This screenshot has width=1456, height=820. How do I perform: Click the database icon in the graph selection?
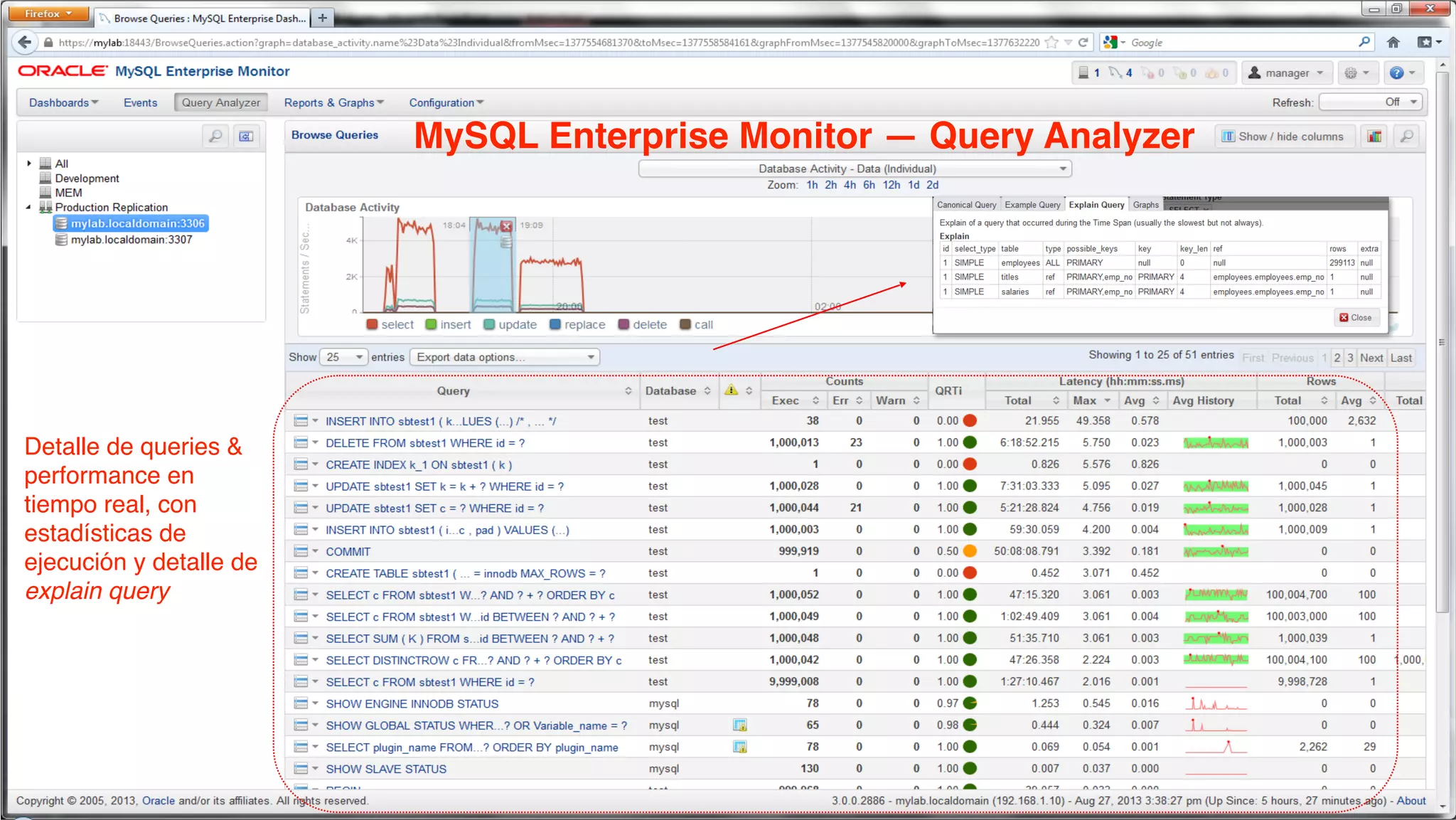coord(506,243)
